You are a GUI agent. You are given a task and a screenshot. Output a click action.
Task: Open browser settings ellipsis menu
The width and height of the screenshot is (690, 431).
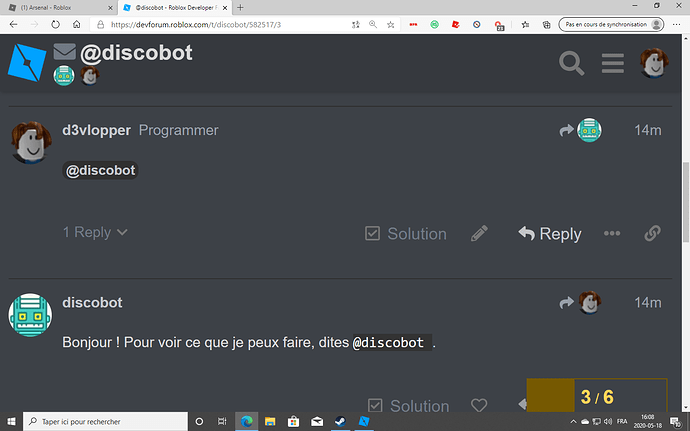(677, 25)
